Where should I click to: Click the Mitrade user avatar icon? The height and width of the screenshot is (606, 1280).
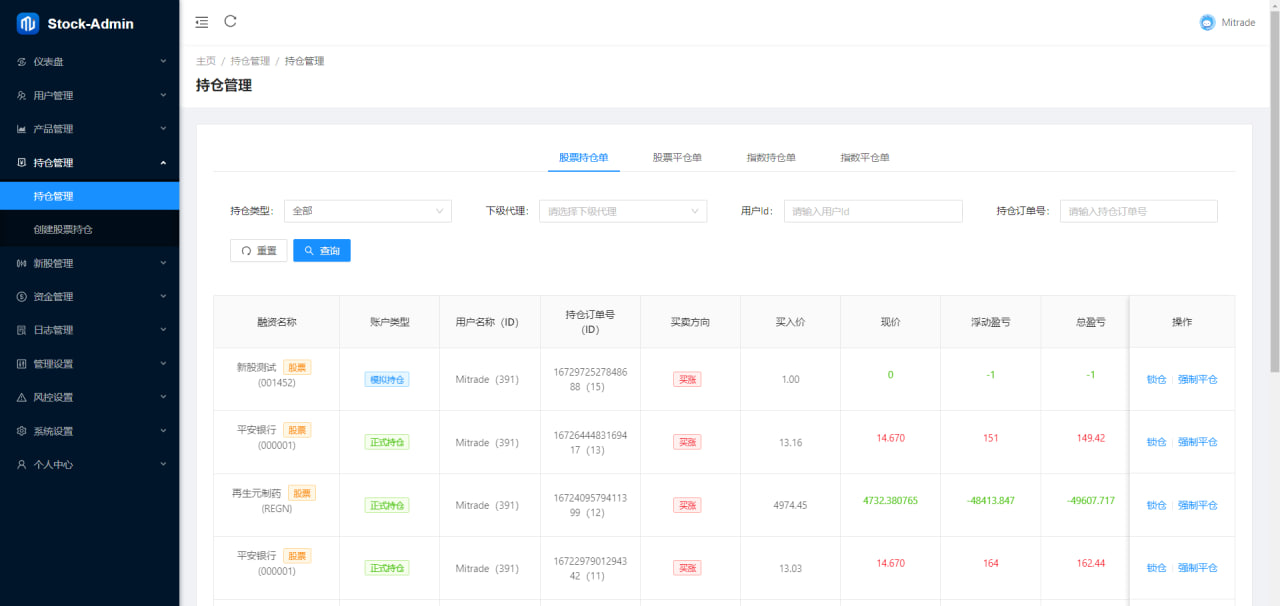coord(1207,23)
